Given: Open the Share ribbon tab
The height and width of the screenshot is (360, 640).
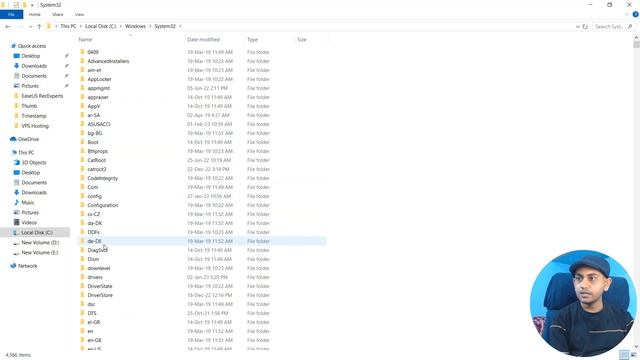Looking at the screenshot, I should [58, 14].
